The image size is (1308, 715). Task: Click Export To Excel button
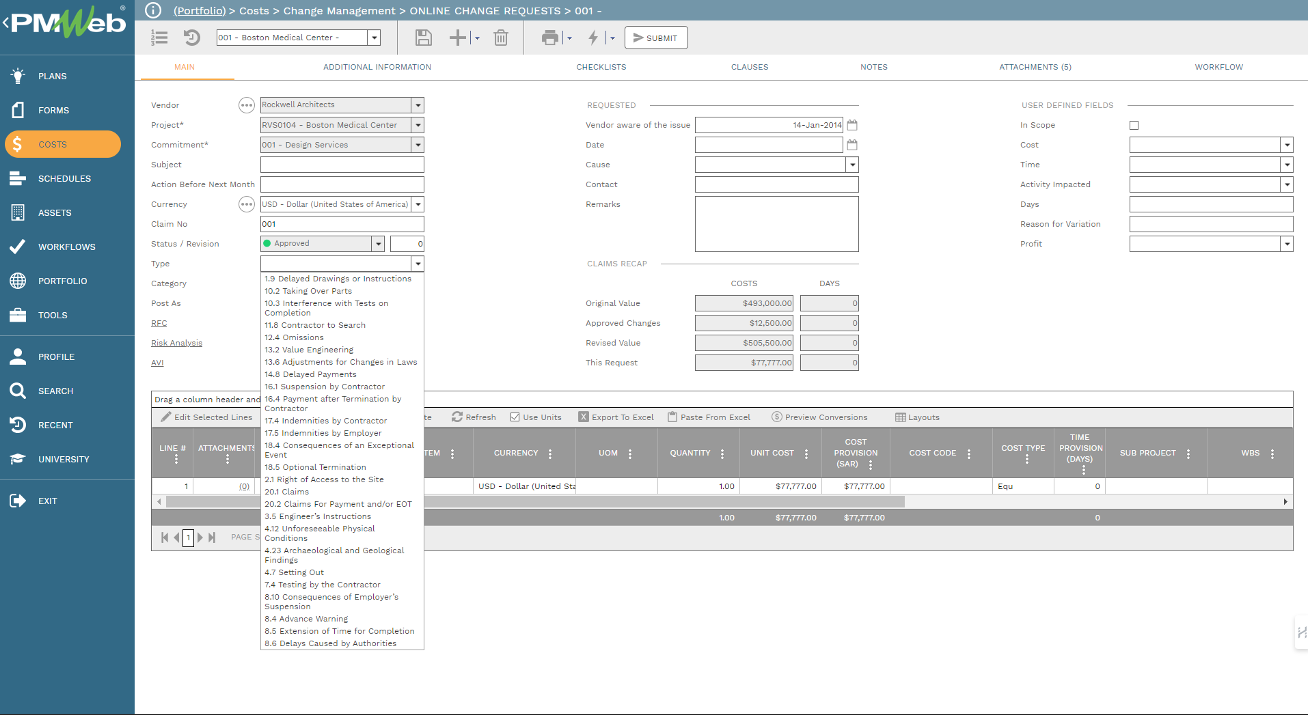click(x=616, y=417)
